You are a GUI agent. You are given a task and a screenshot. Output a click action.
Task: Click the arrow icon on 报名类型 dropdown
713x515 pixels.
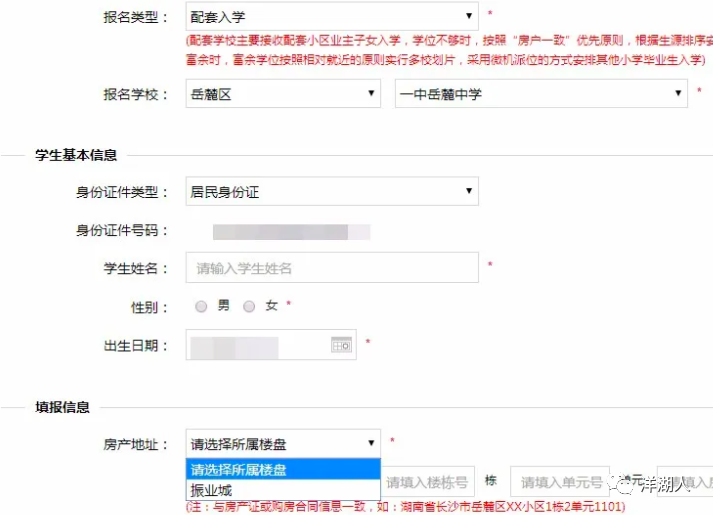point(469,16)
